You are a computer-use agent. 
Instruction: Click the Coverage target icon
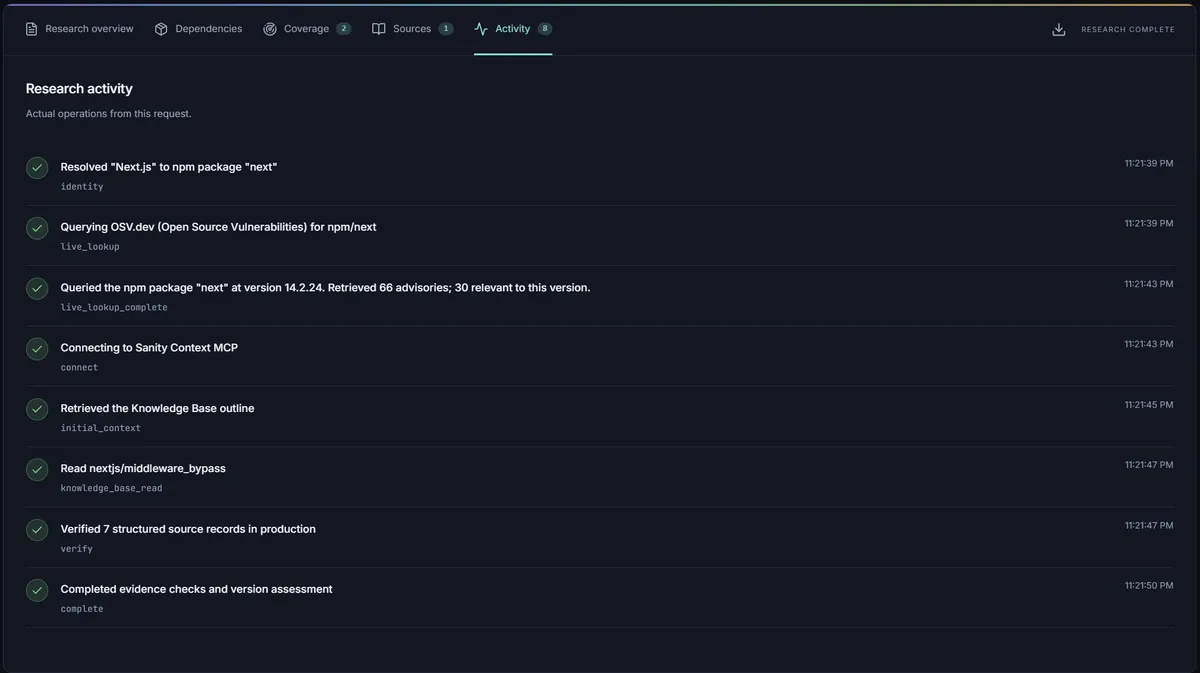(x=270, y=29)
